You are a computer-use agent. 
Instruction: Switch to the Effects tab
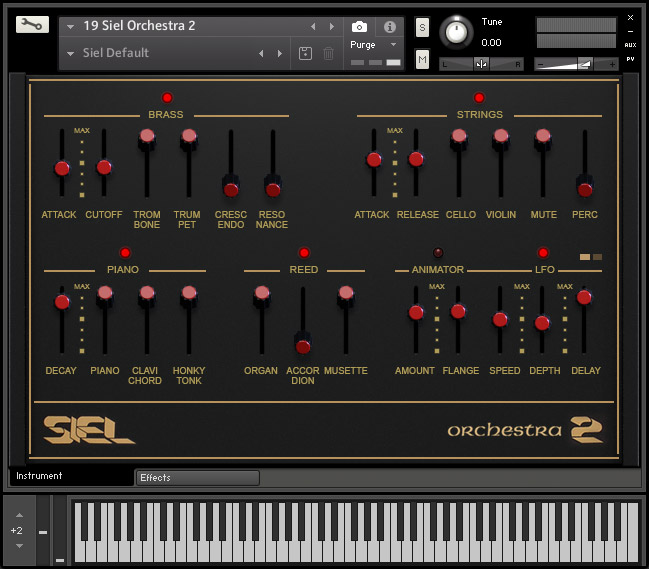tap(197, 478)
